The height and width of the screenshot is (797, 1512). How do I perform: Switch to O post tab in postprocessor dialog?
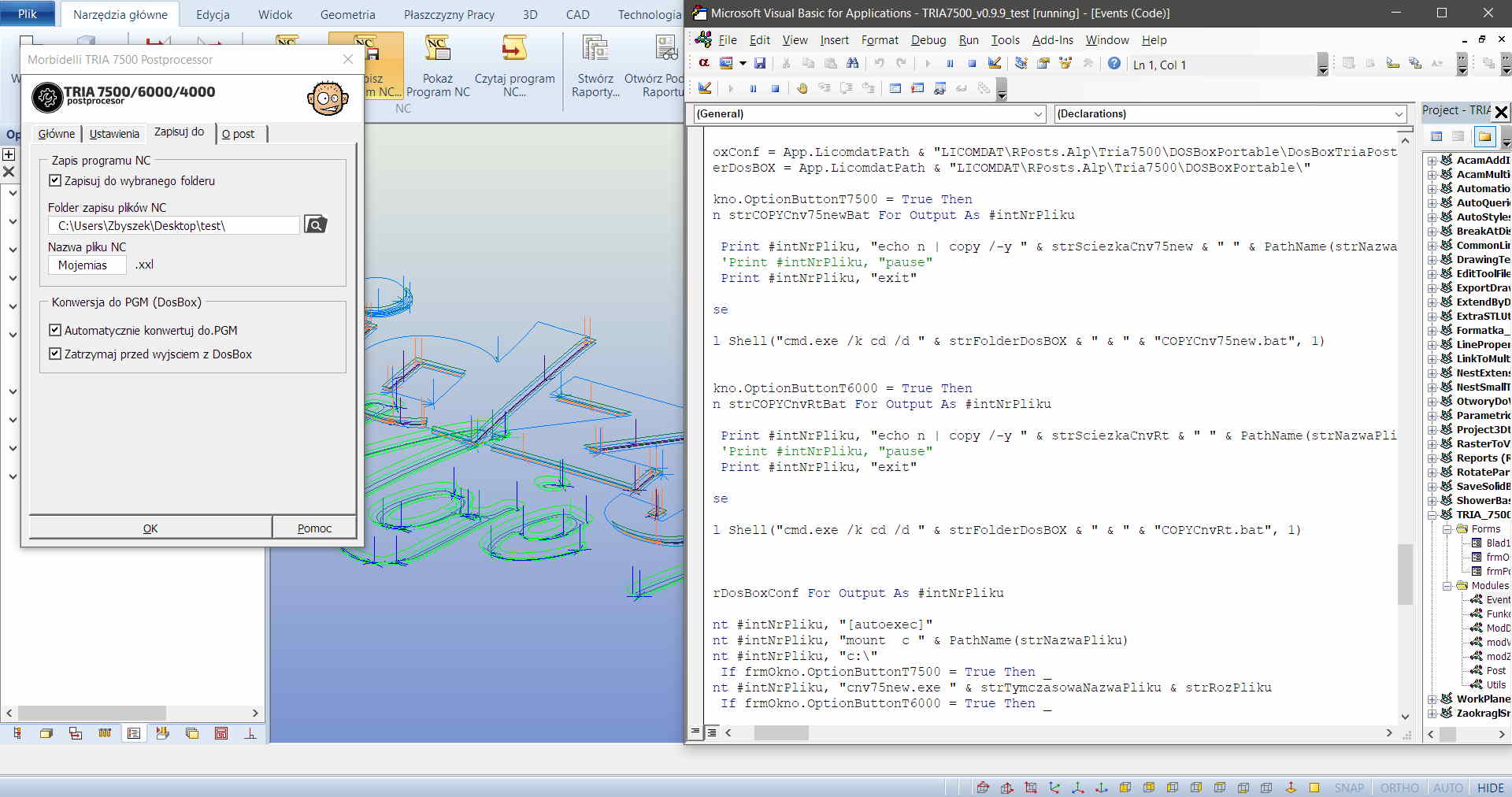point(238,133)
